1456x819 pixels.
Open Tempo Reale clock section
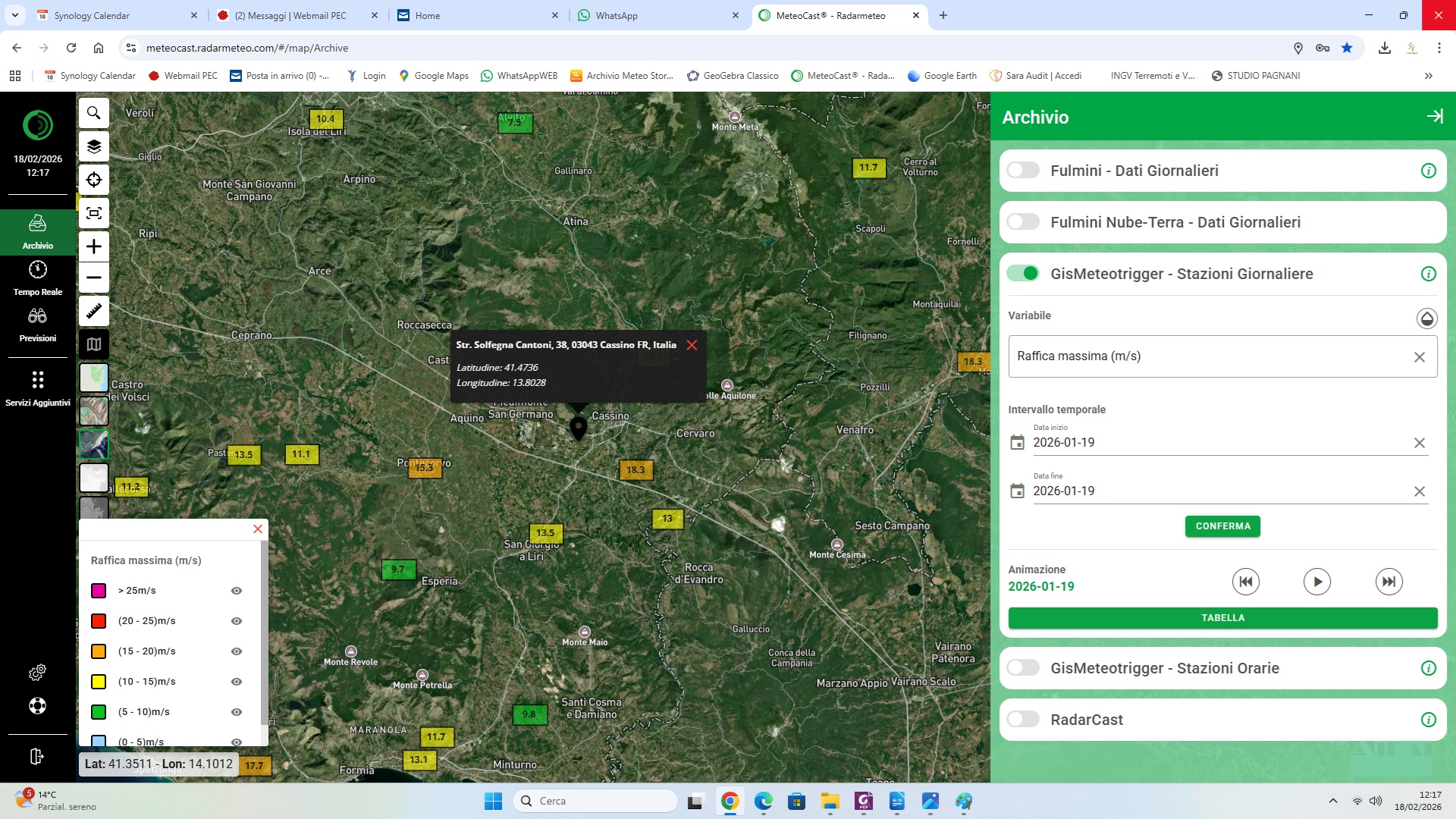pos(38,278)
